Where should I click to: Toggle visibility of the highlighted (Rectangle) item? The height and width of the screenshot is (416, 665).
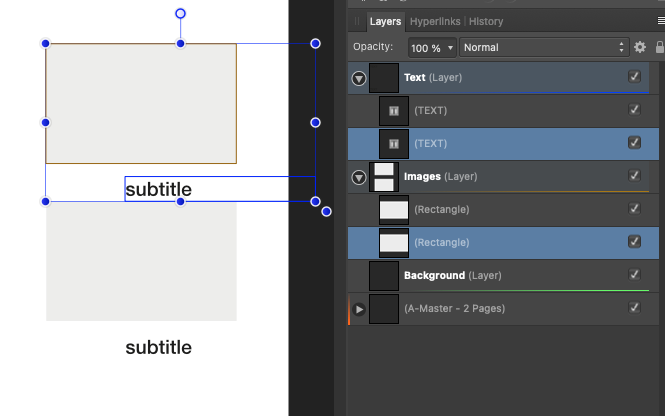[x=634, y=242]
